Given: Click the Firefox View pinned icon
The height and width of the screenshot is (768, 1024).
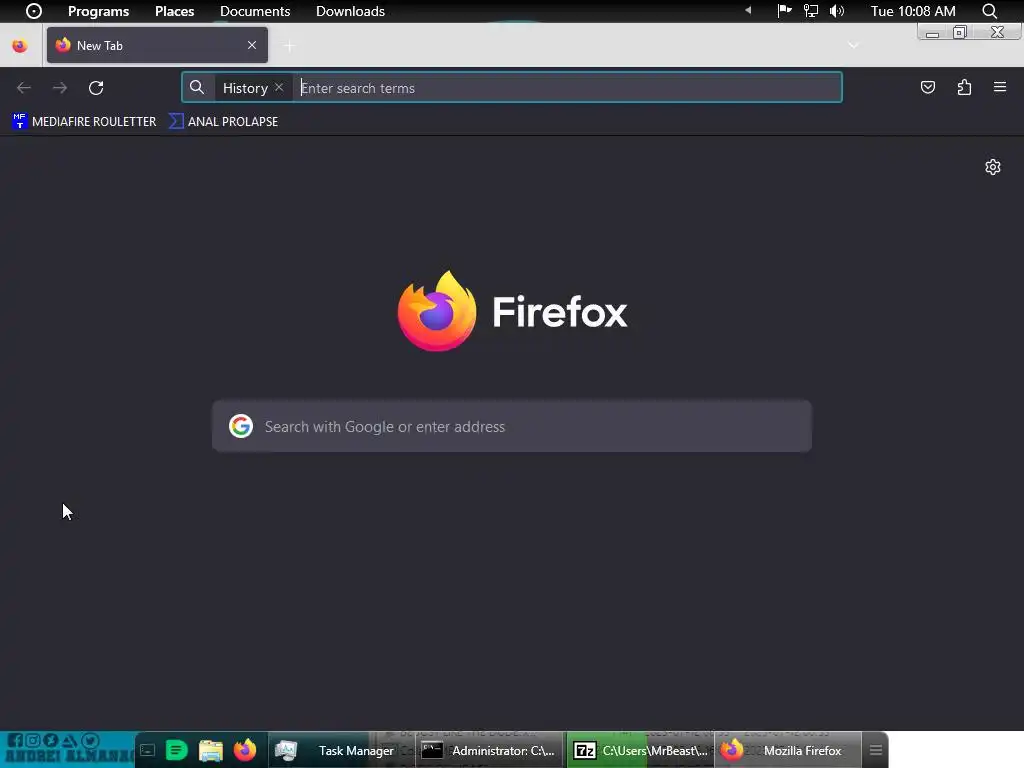Looking at the screenshot, I should pos(20,46).
